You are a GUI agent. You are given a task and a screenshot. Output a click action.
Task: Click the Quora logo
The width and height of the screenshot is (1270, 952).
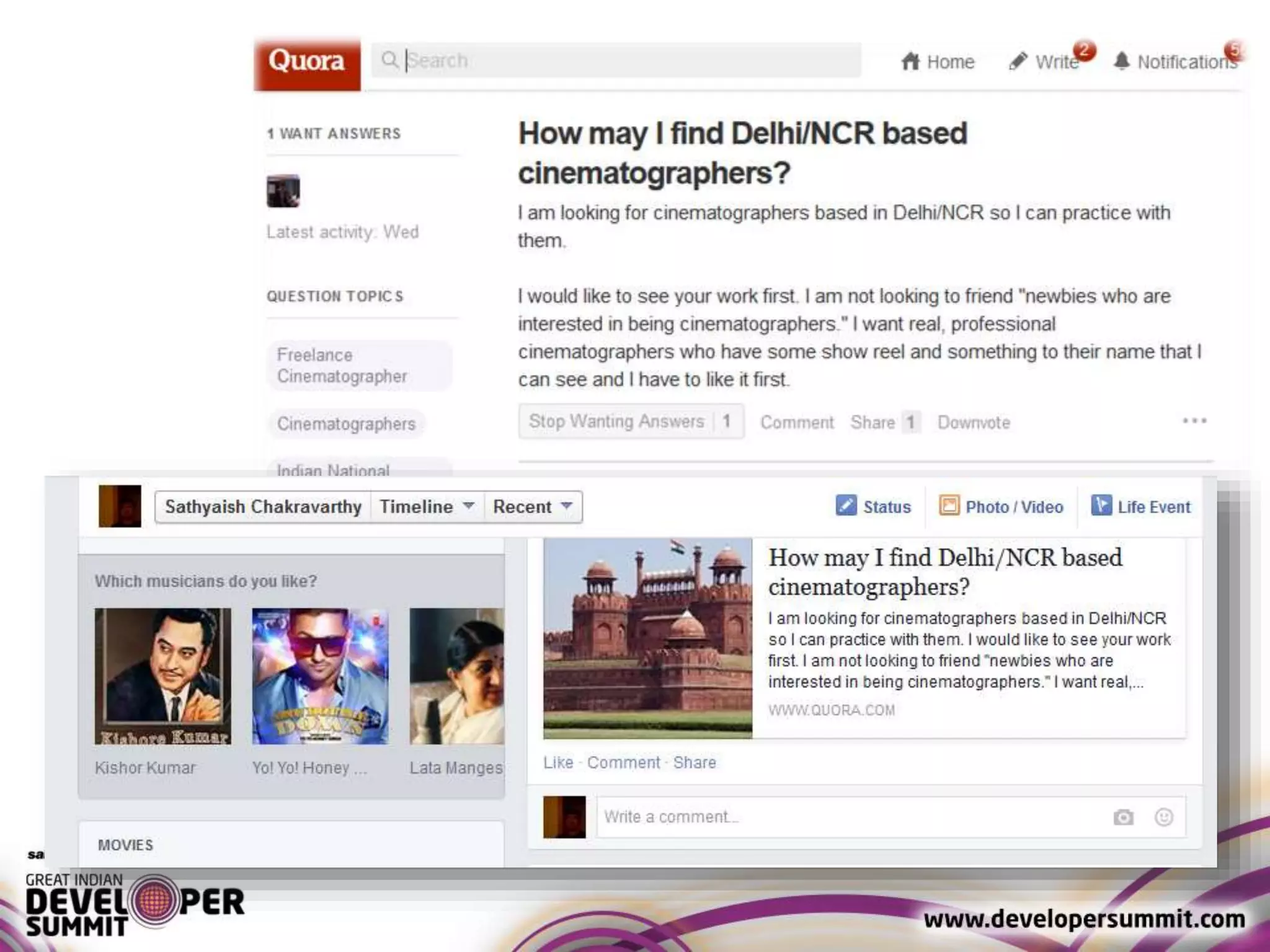[307, 62]
